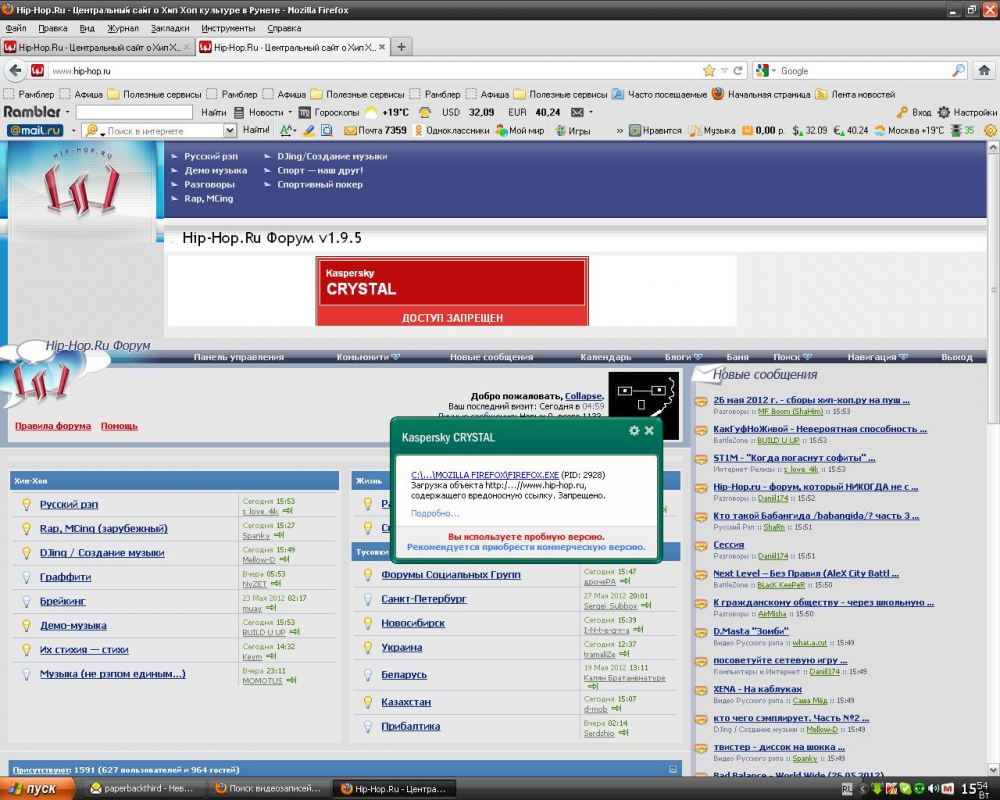
Task: Bookmark page with the star icon
Action: tap(709, 71)
